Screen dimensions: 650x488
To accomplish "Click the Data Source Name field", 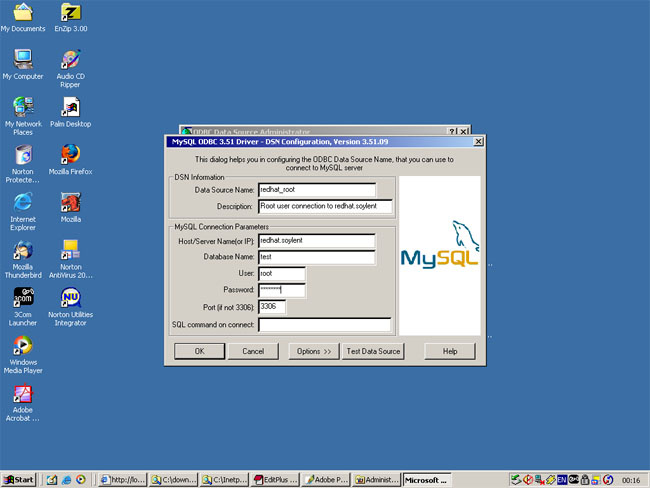I will 316,189.
